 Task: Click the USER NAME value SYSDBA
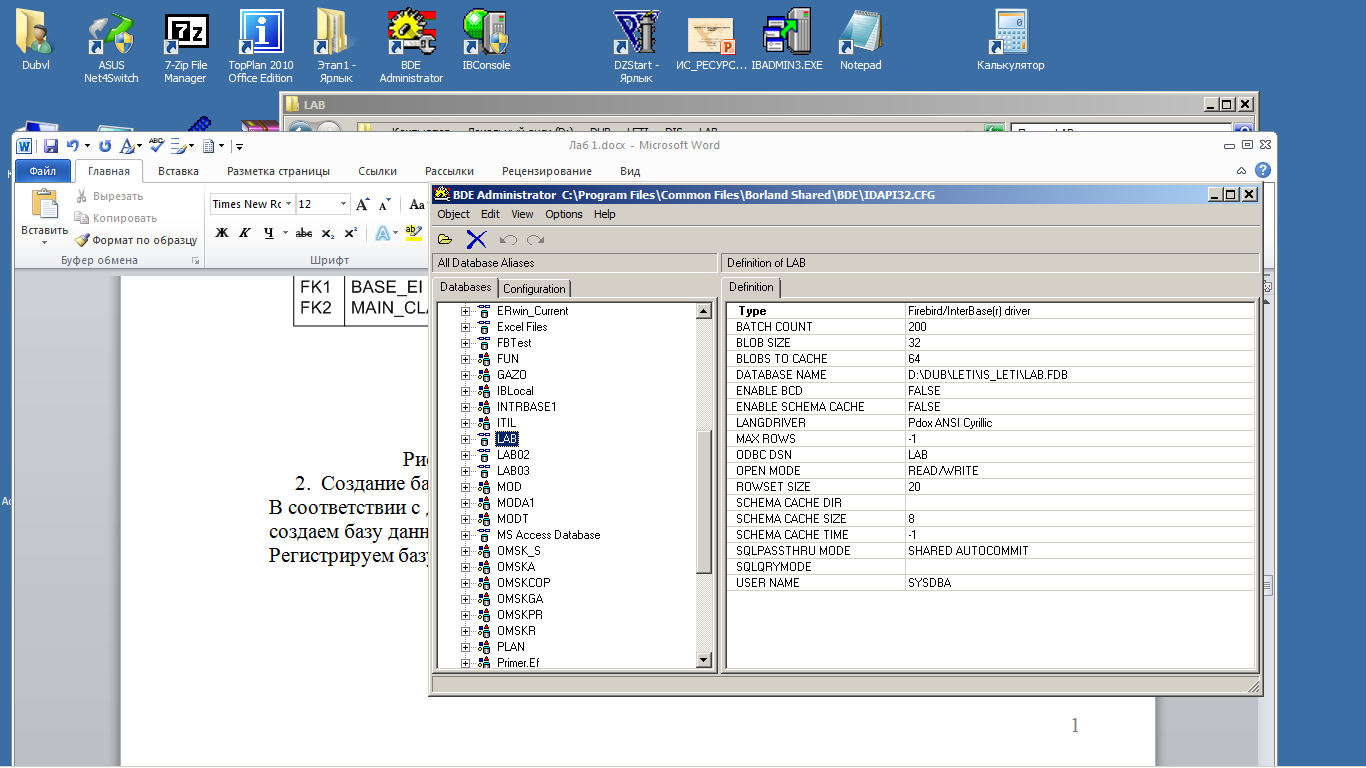click(929, 583)
